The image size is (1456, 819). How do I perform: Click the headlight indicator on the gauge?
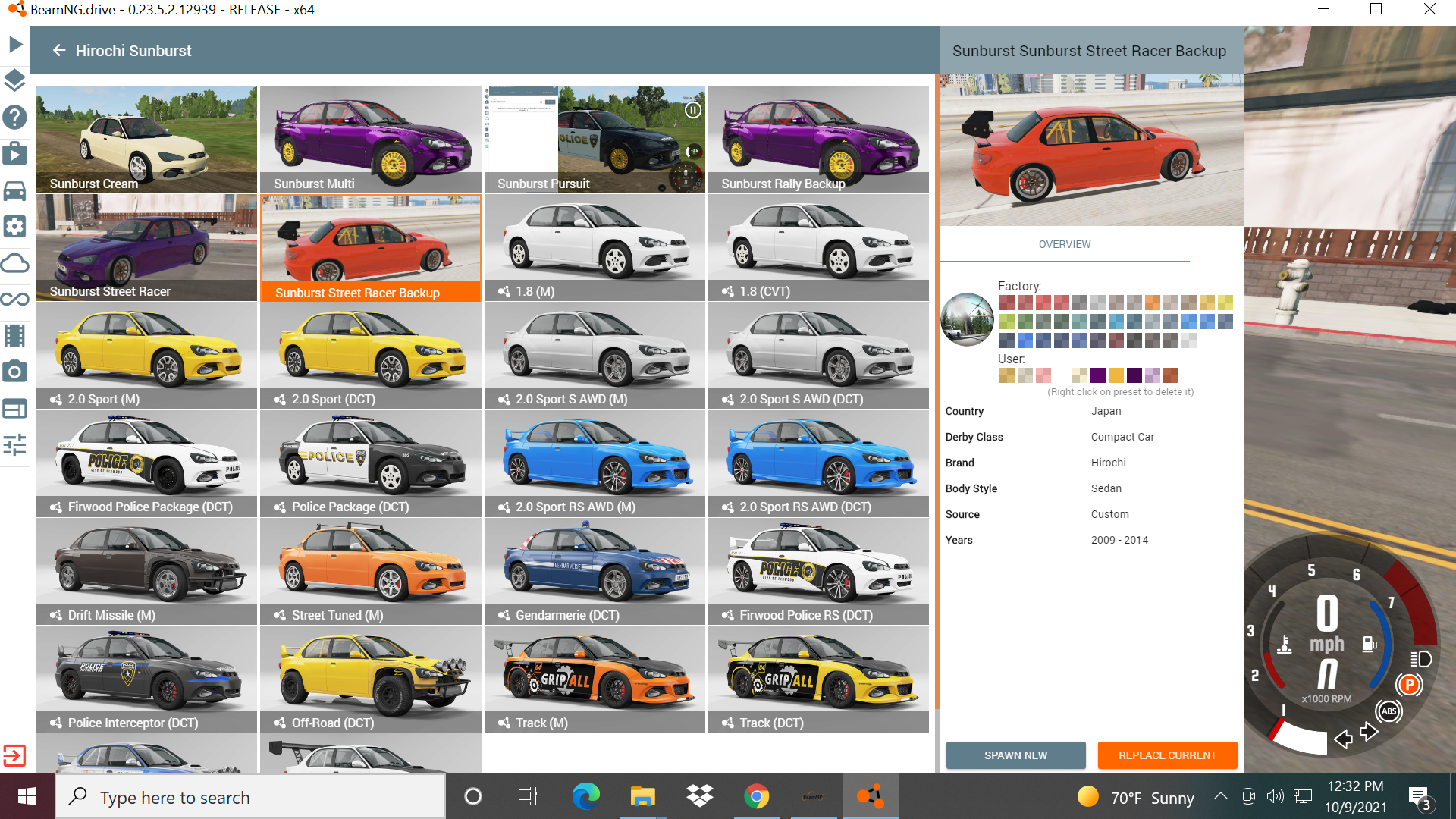pos(1420,659)
